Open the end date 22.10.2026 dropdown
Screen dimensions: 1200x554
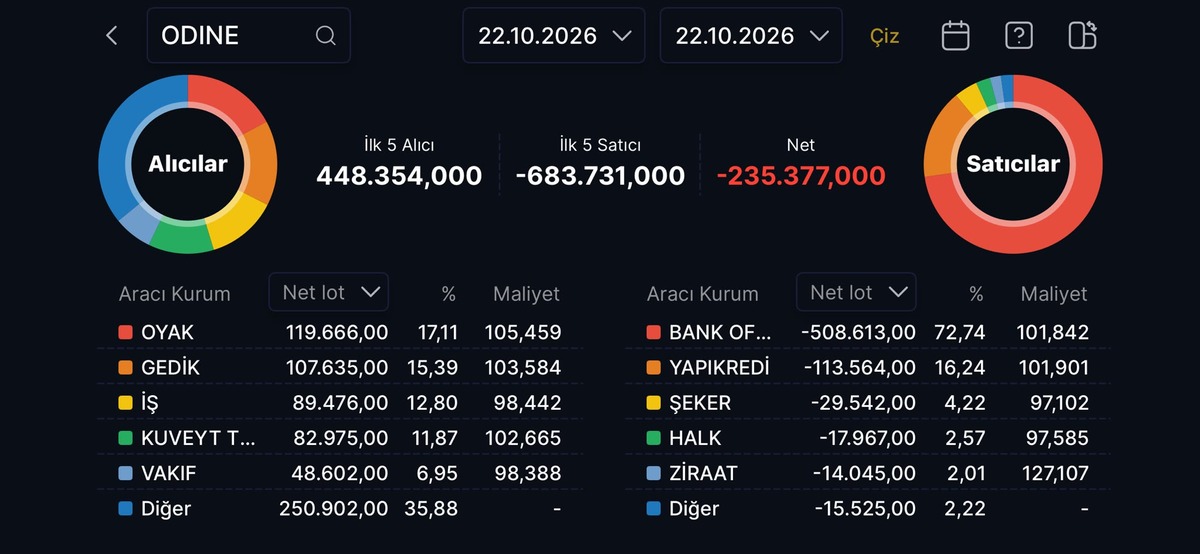click(x=751, y=36)
